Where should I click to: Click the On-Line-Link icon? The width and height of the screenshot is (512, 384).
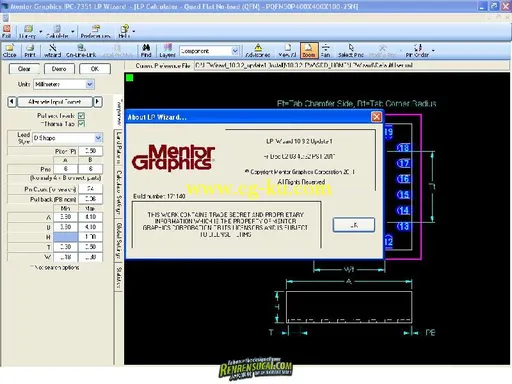coord(81,51)
